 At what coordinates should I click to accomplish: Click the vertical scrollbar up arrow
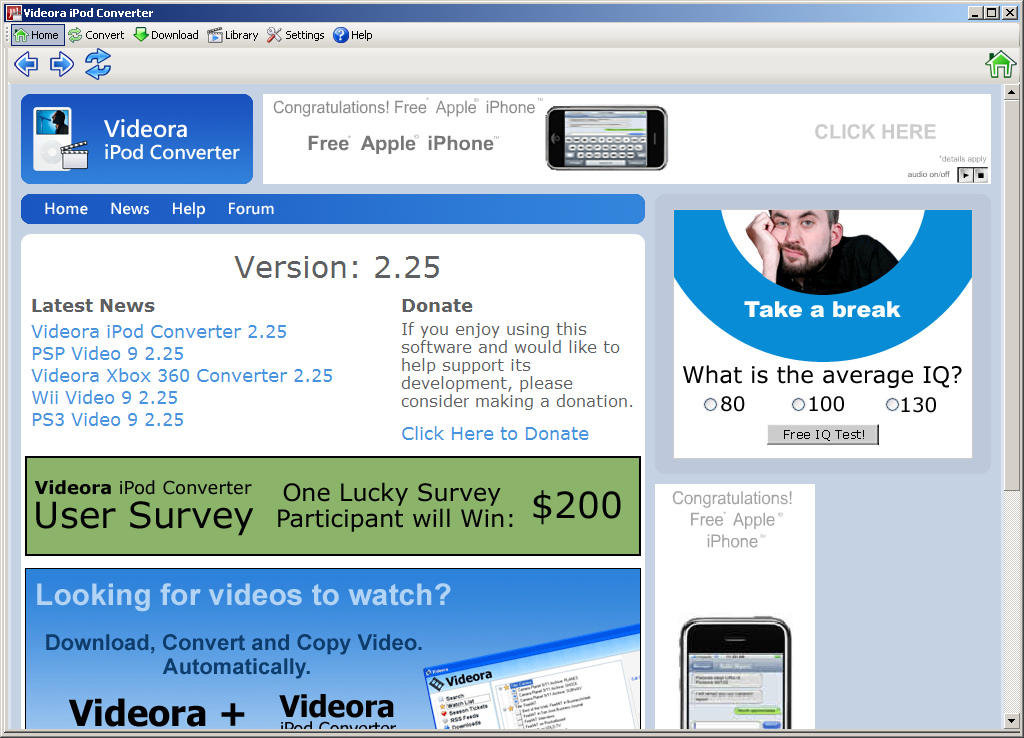point(1012,92)
